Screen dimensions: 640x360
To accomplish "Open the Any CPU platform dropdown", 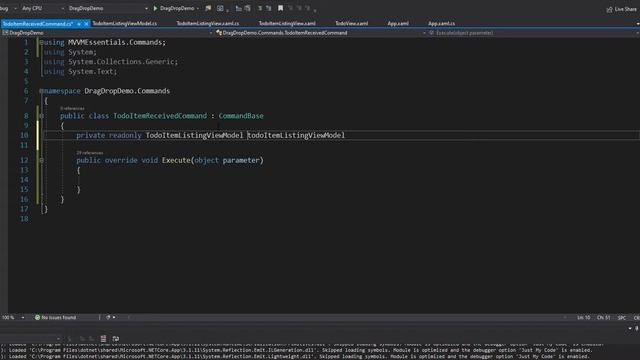I will [43, 8].
